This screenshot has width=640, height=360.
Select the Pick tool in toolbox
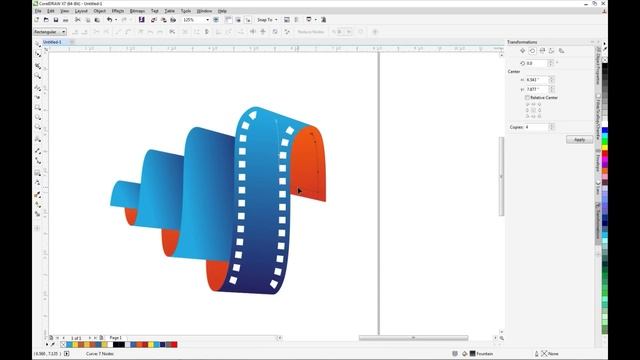38,44
